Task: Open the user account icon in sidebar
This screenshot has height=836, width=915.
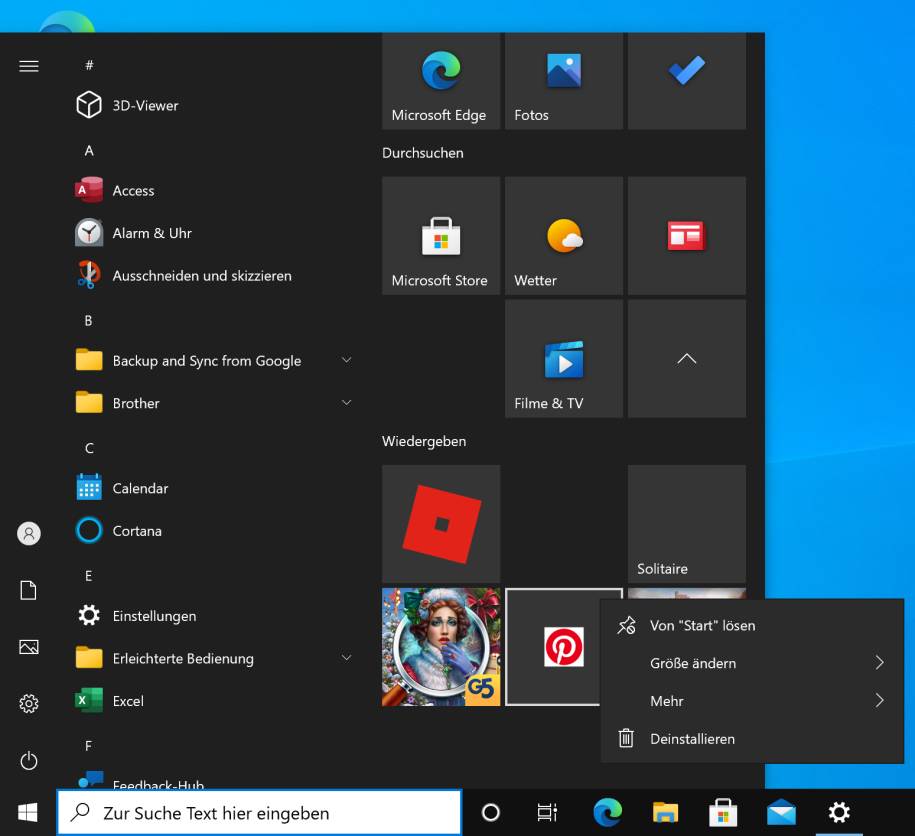Action: tap(29, 533)
